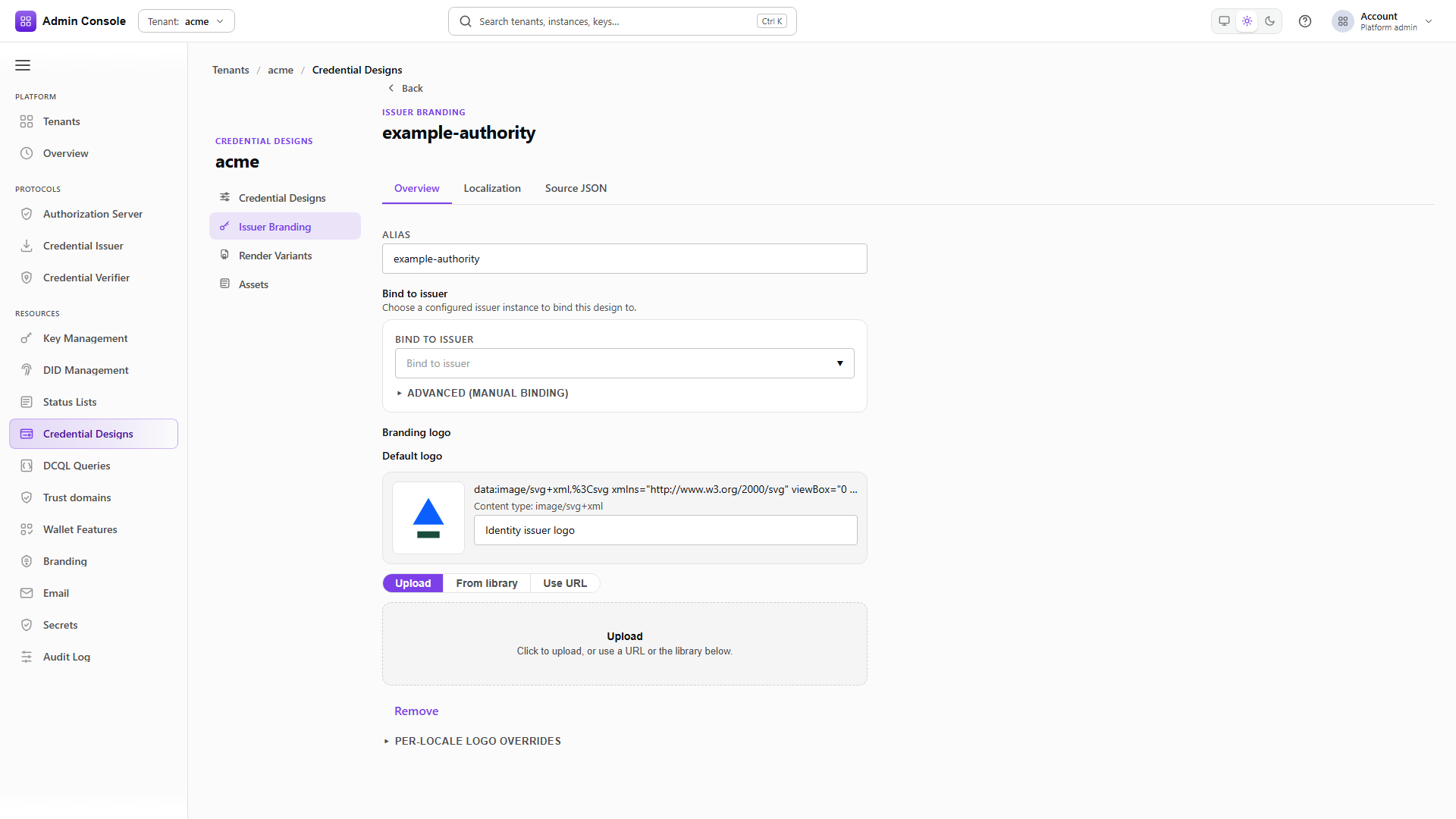Open the Account menu chevron
This screenshot has height=819, width=1456.
tap(1429, 21)
